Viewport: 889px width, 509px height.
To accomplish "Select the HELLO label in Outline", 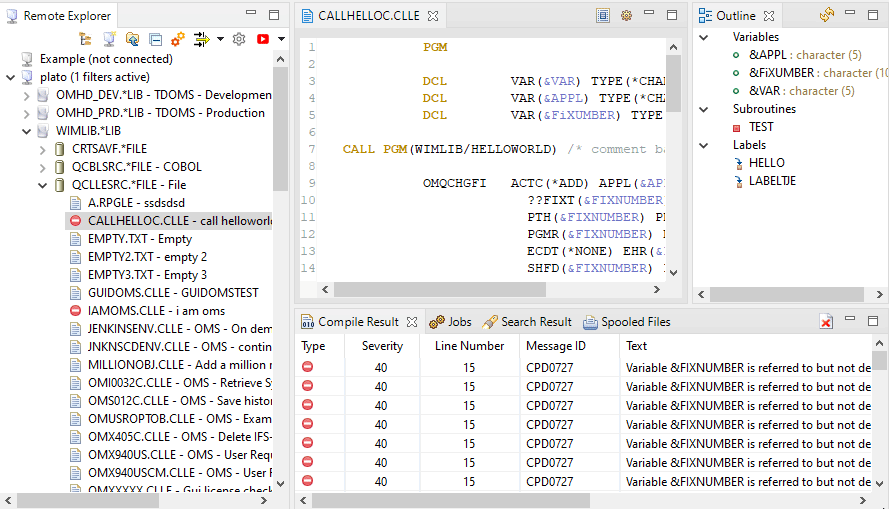I will click(766, 163).
